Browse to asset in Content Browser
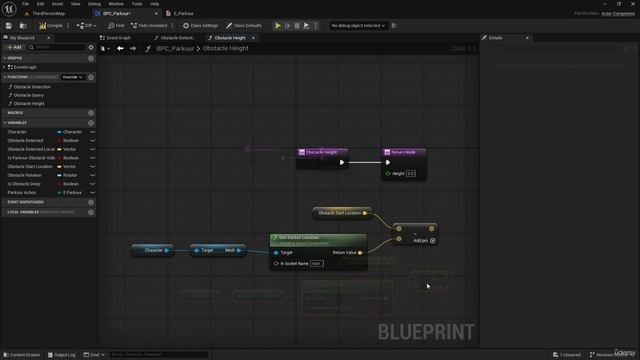 [23, 26]
